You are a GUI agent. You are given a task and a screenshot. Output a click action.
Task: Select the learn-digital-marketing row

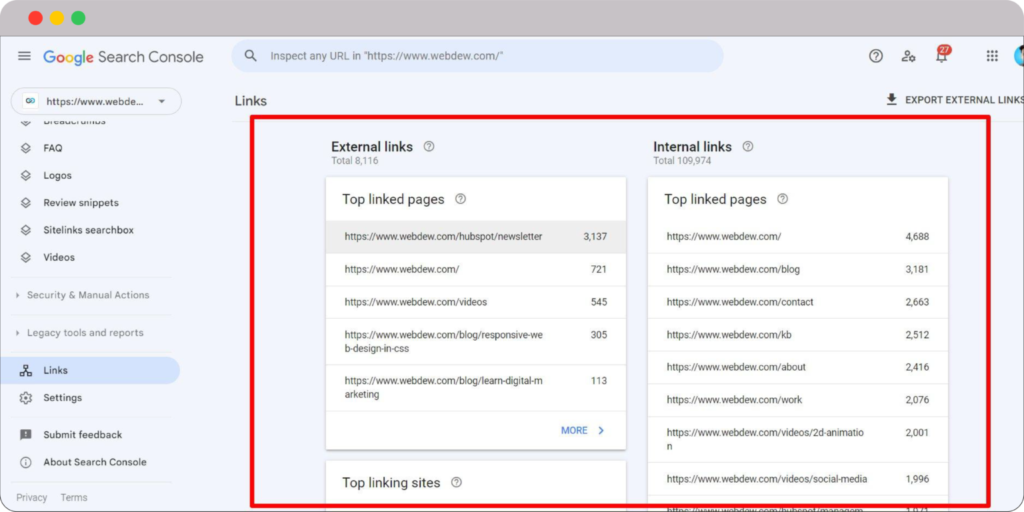tap(475, 388)
